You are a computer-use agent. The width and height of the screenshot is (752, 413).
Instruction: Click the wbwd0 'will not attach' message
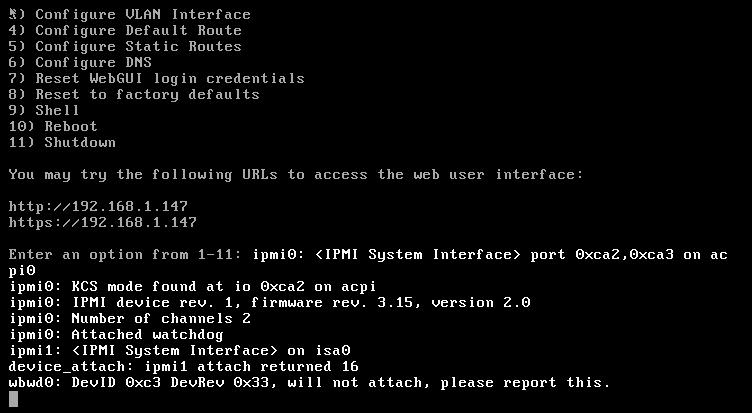308,382
